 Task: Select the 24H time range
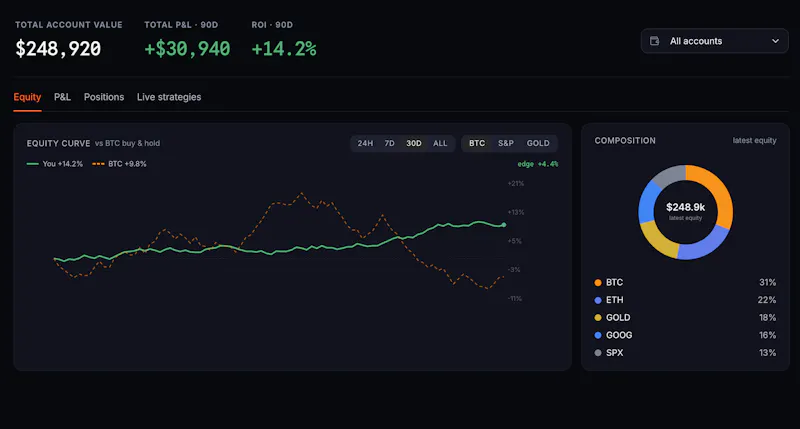[x=365, y=143]
